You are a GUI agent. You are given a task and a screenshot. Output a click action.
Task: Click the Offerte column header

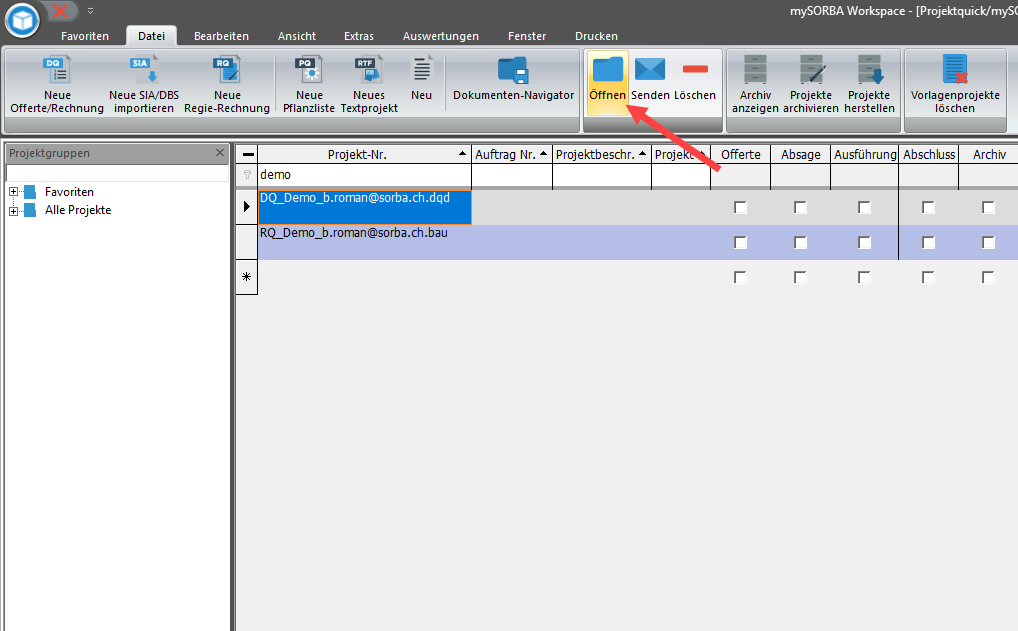tap(741, 155)
